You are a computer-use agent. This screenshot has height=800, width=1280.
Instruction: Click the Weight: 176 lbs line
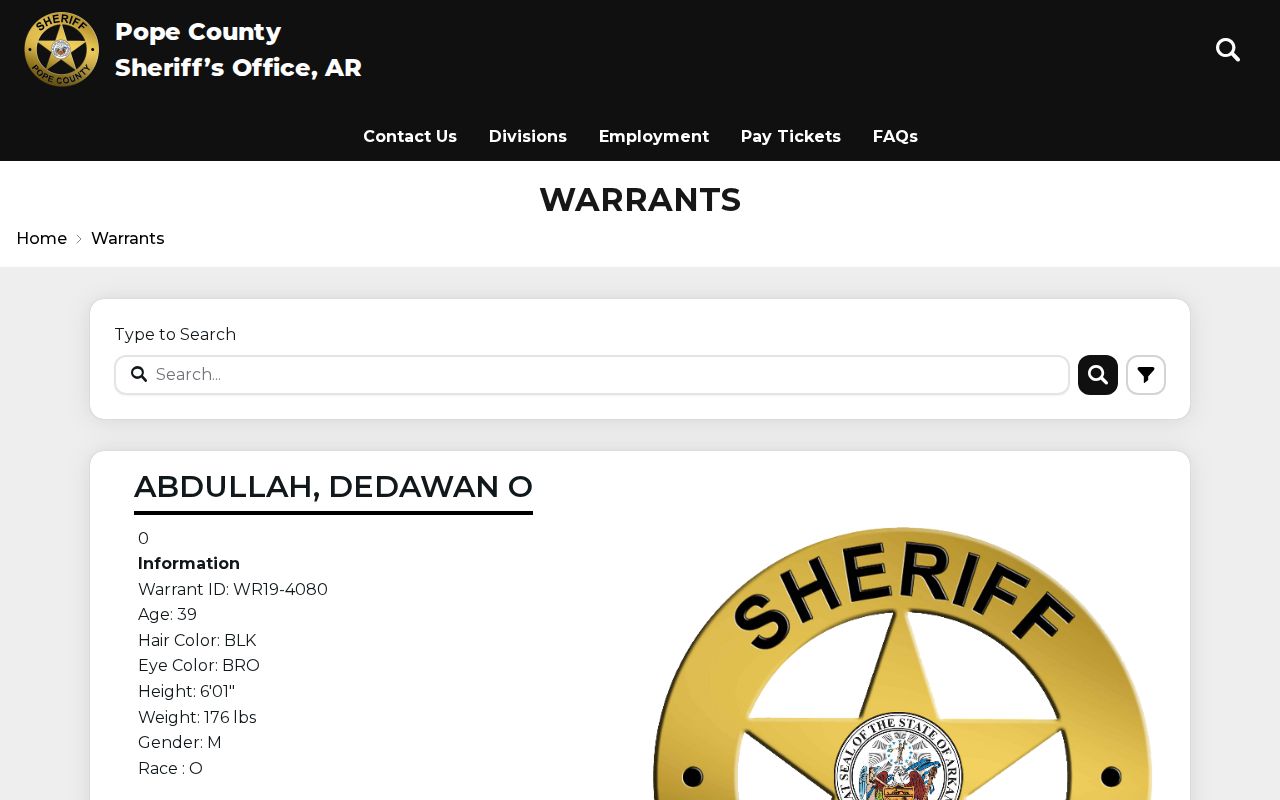click(197, 717)
